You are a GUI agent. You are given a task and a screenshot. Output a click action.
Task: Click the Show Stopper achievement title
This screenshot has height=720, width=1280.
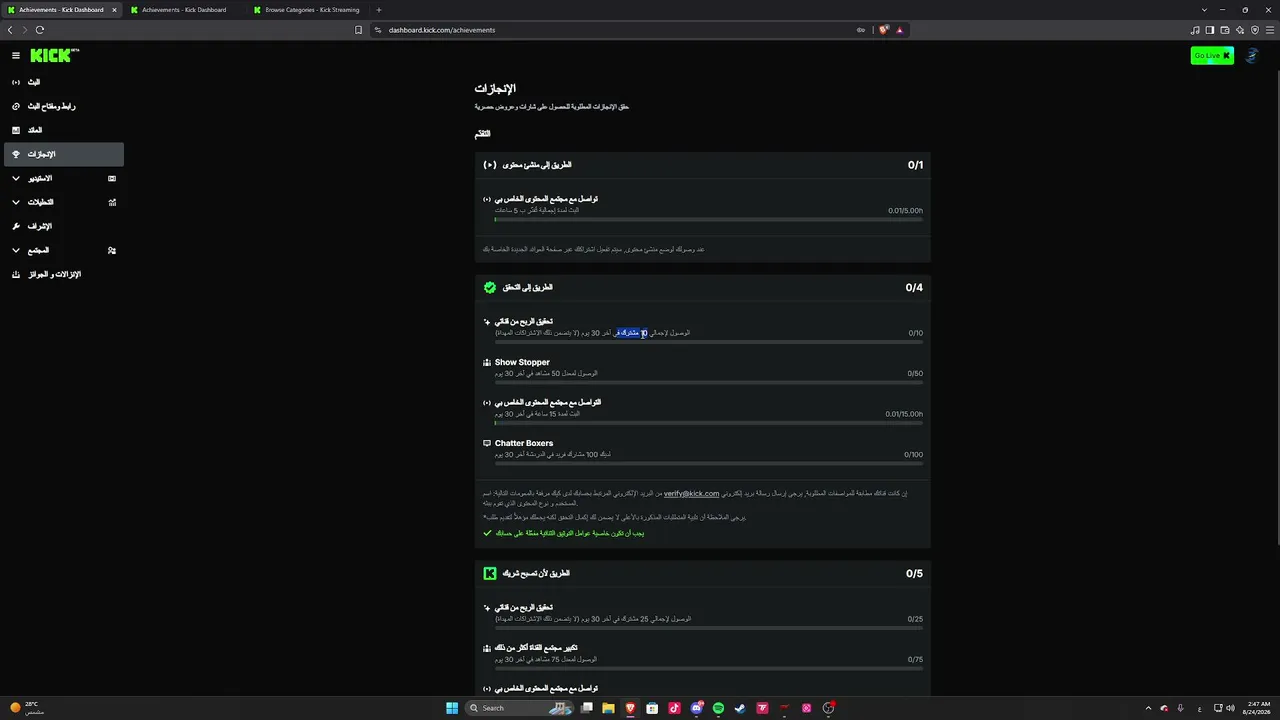pyautogui.click(x=522, y=362)
